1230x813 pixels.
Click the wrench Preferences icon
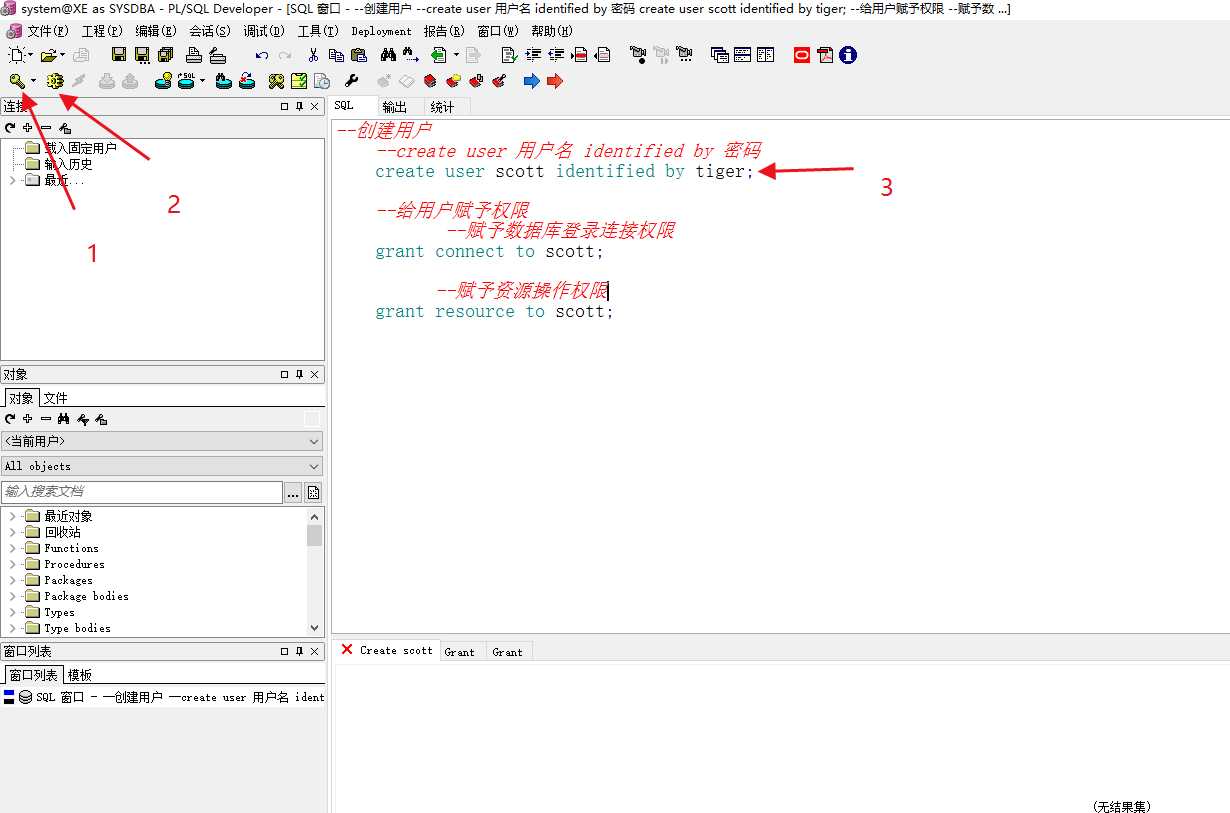tap(351, 81)
